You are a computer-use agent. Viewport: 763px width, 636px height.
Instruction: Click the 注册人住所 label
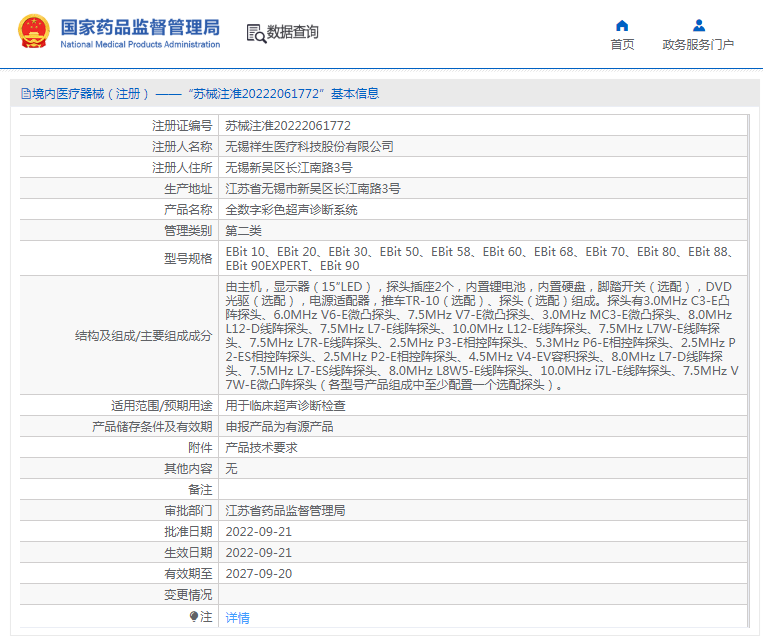[x=182, y=168]
